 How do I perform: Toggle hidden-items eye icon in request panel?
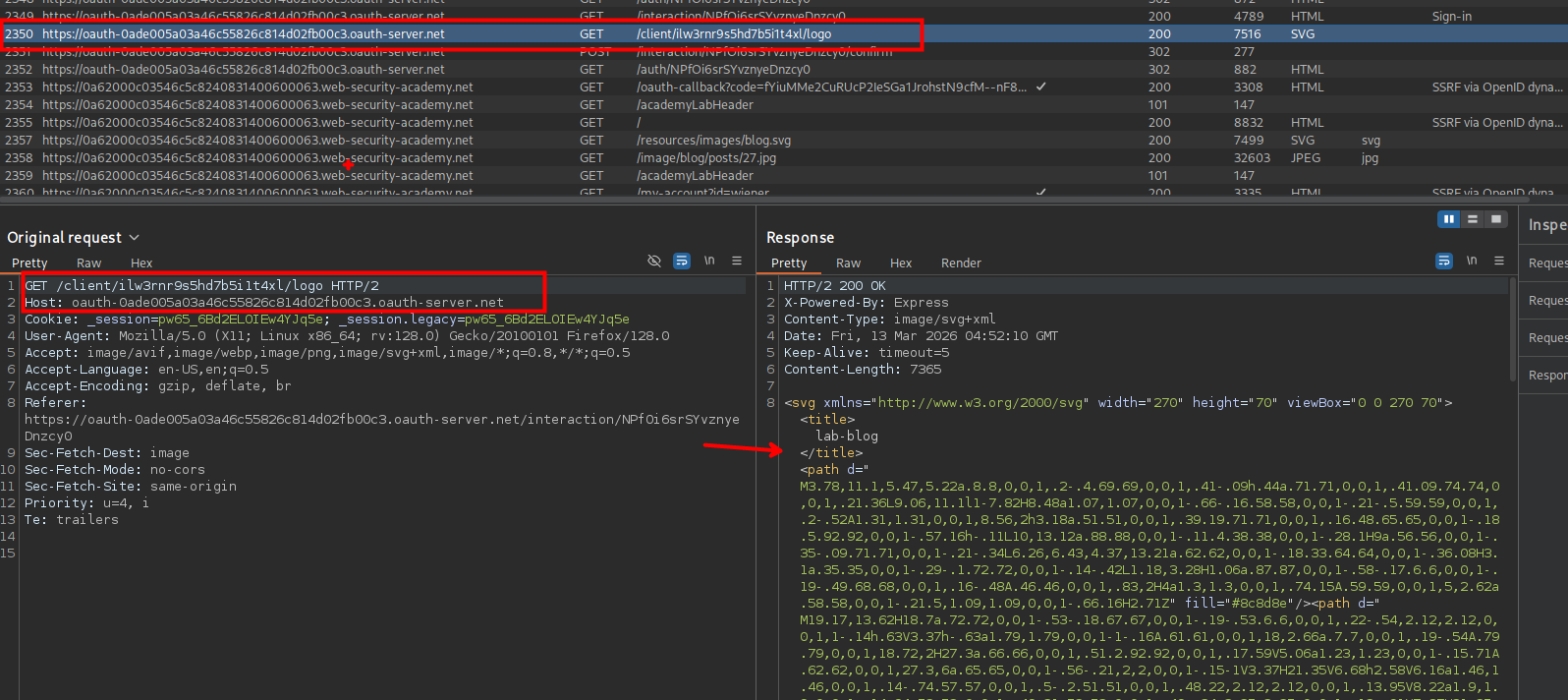[654, 261]
